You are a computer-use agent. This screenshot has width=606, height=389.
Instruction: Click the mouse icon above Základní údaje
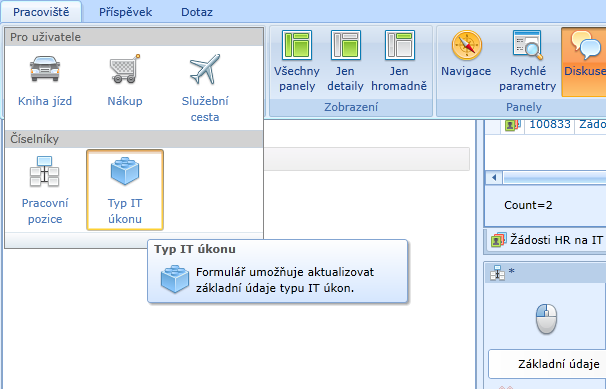(546, 319)
